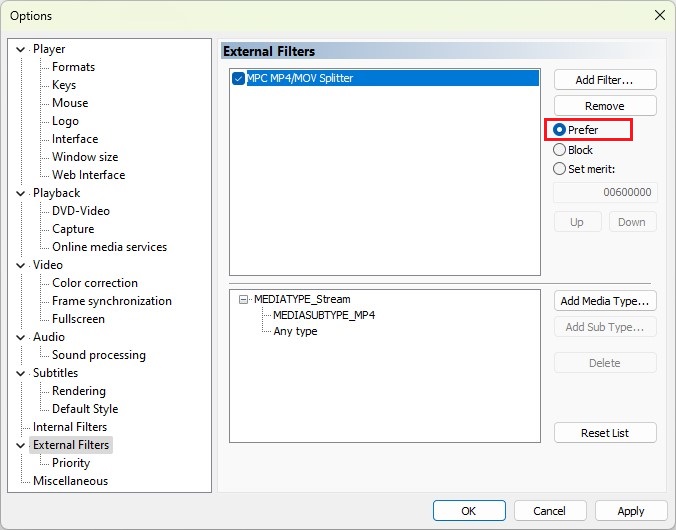Collapse the MEDIATYPE_Stream node
Screen dimensions: 676x530
243,299
